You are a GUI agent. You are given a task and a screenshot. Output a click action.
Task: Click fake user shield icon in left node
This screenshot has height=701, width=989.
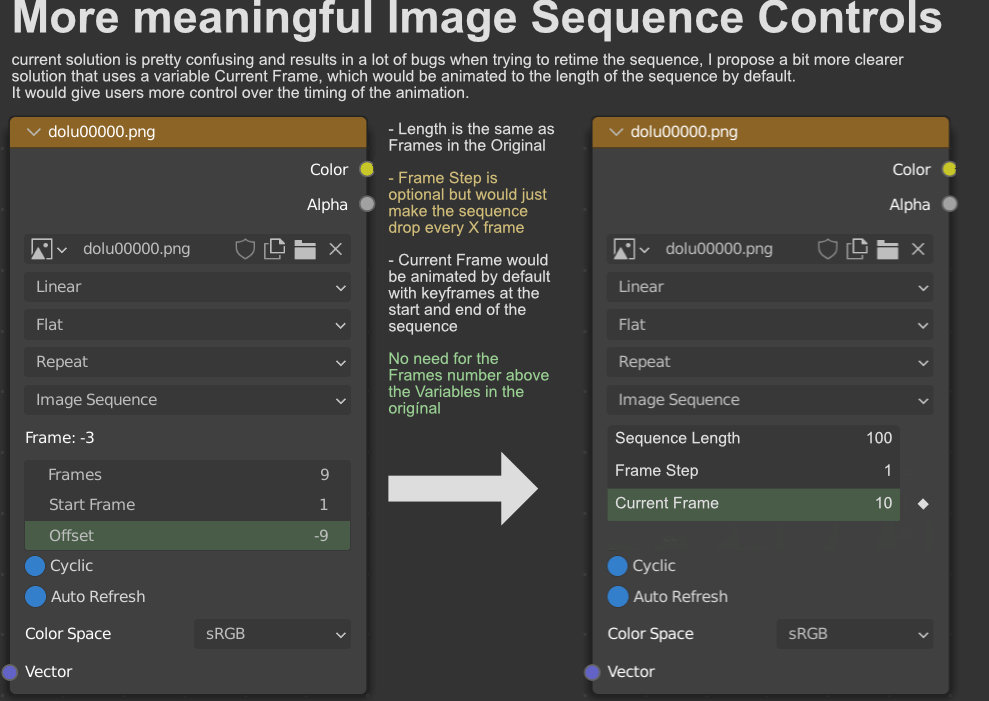[245, 249]
